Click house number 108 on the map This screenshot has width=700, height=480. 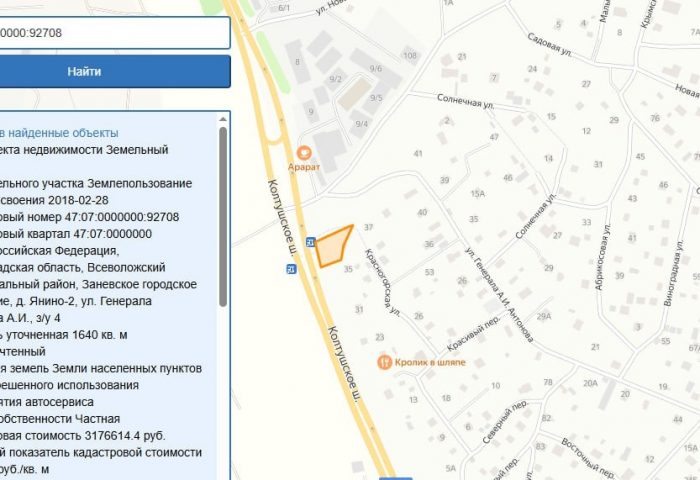tap(409, 54)
